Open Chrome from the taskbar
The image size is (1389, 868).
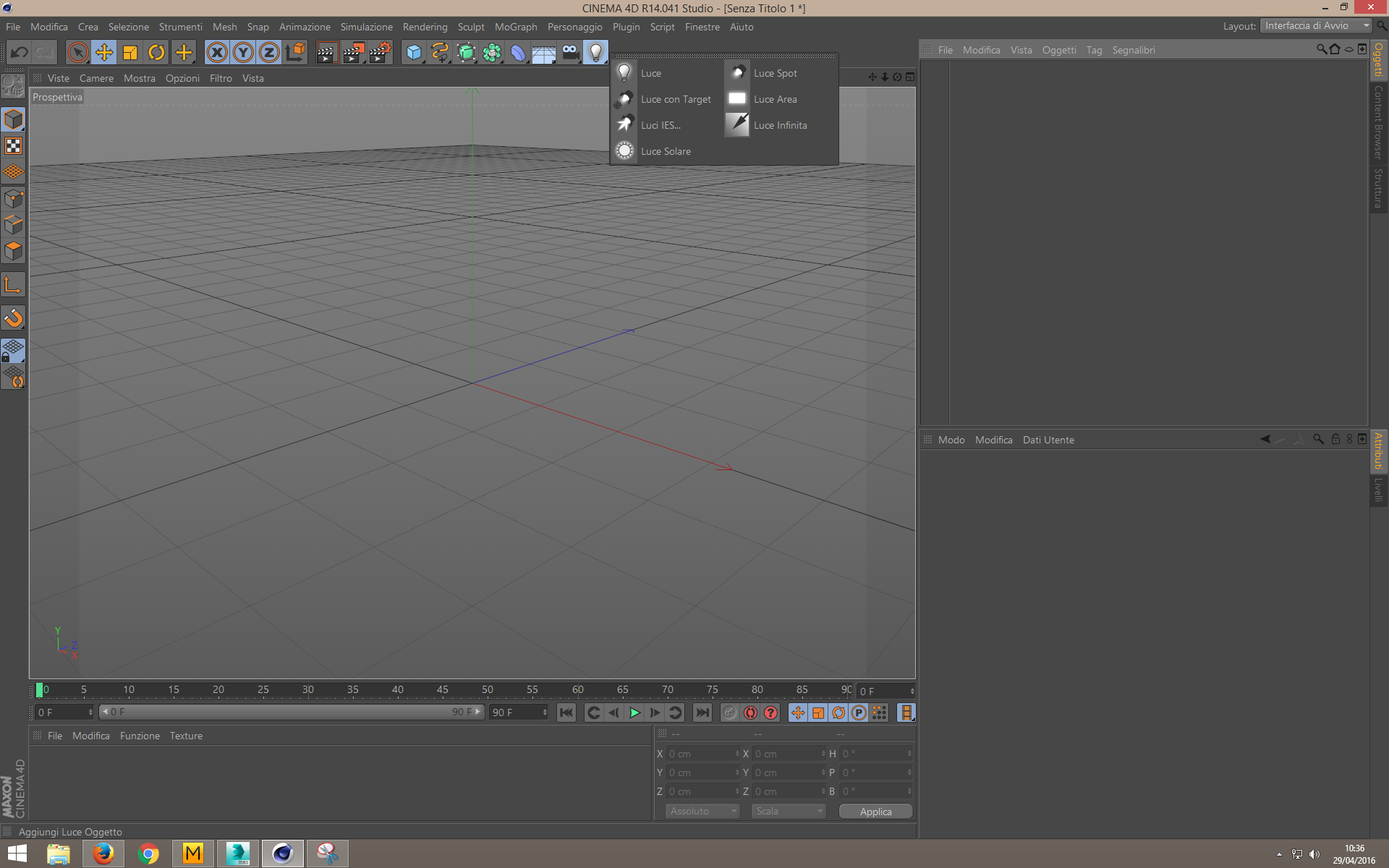[148, 854]
